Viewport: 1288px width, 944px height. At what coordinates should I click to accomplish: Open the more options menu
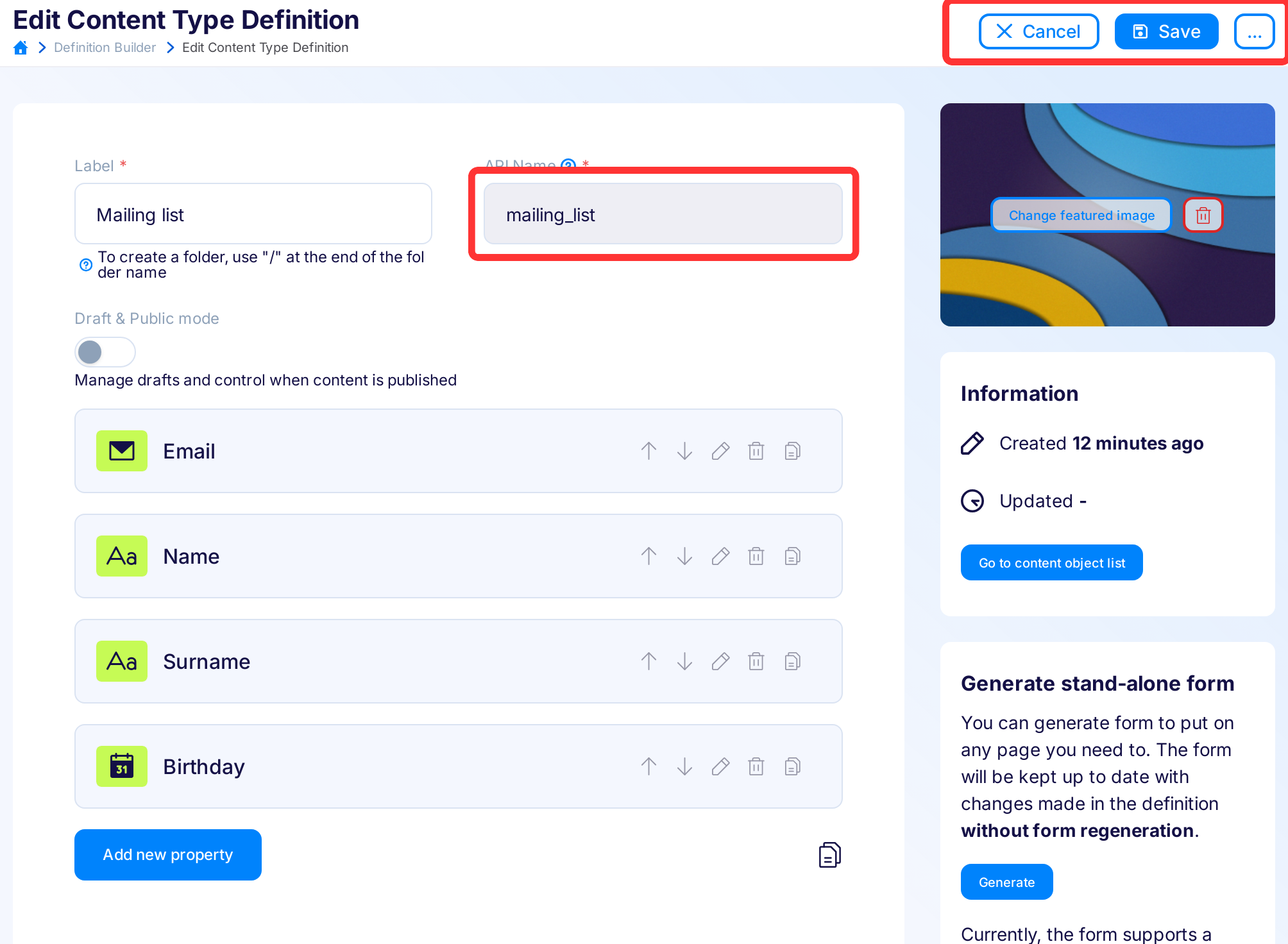click(1254, 31)
